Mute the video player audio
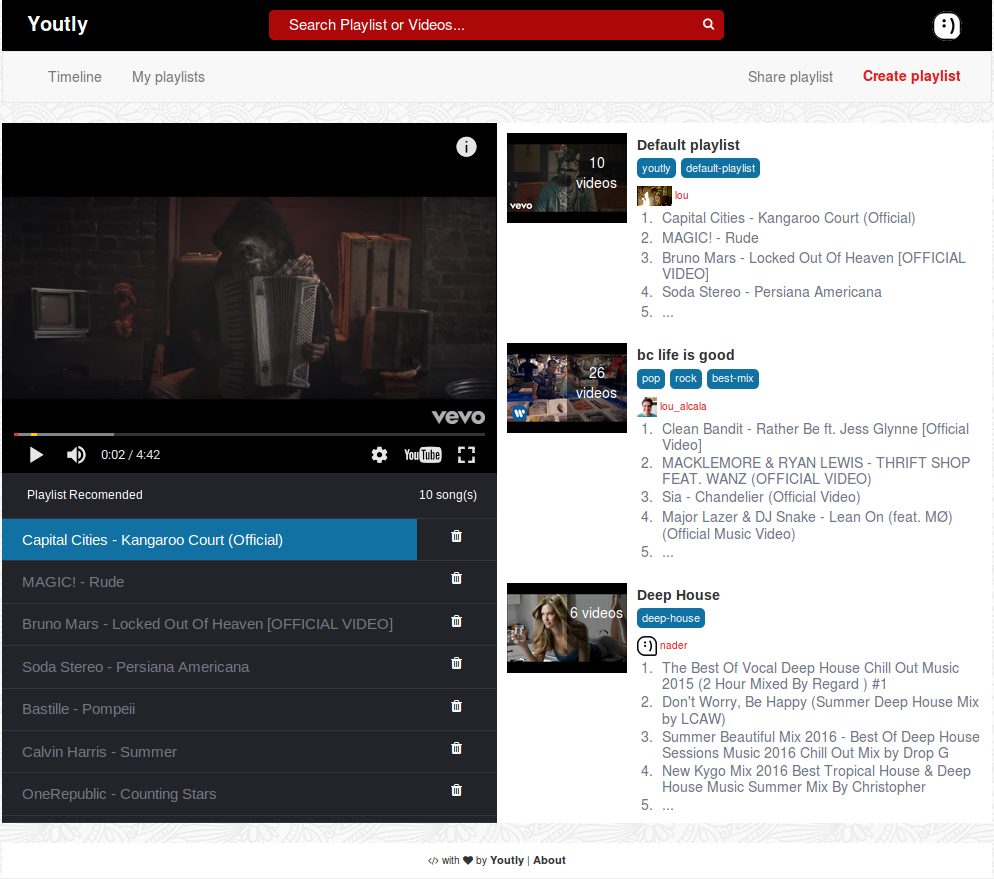 pyautogui.click(x=75, y=454)
